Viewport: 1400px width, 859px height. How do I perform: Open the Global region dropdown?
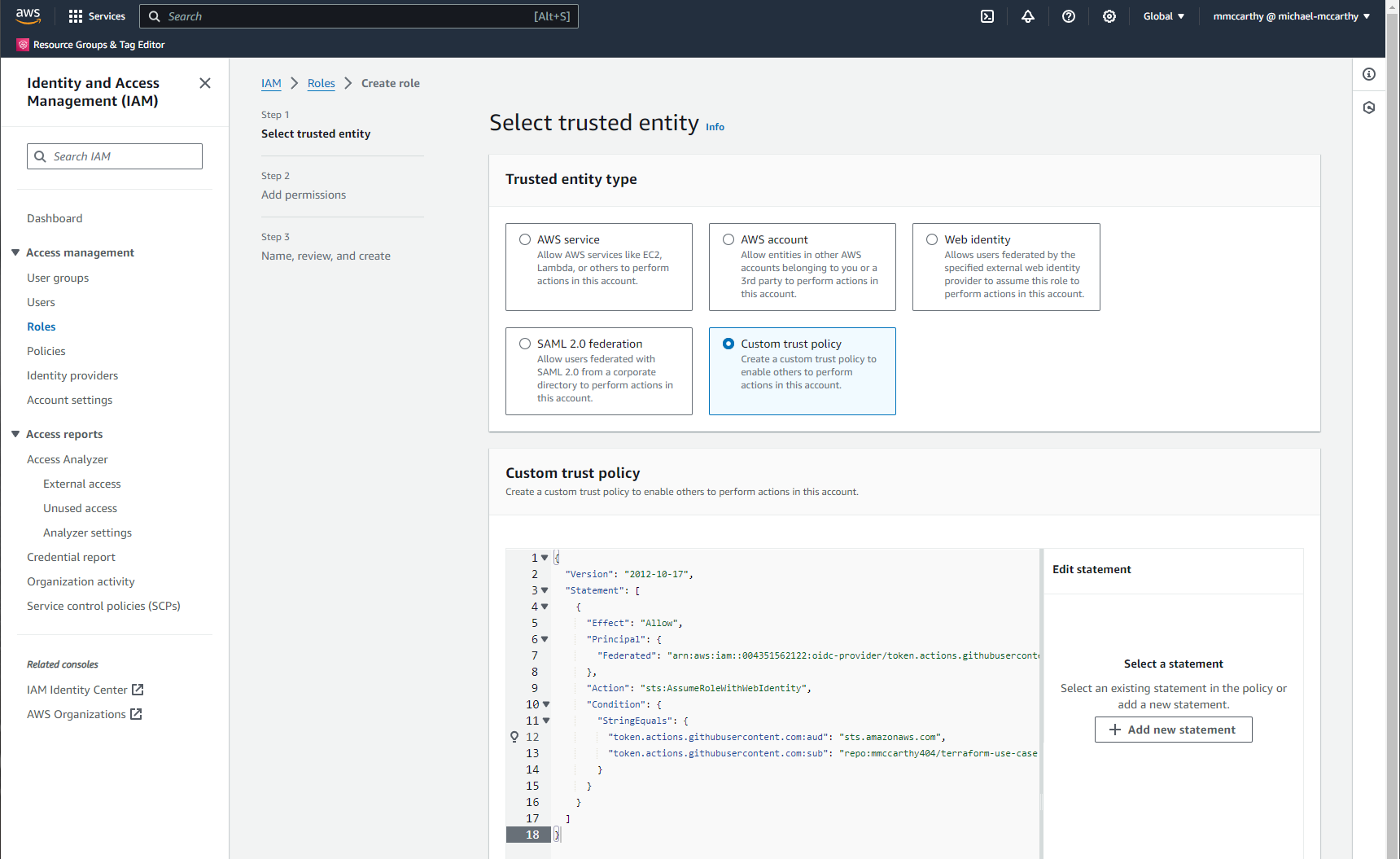pos(1164,16)
